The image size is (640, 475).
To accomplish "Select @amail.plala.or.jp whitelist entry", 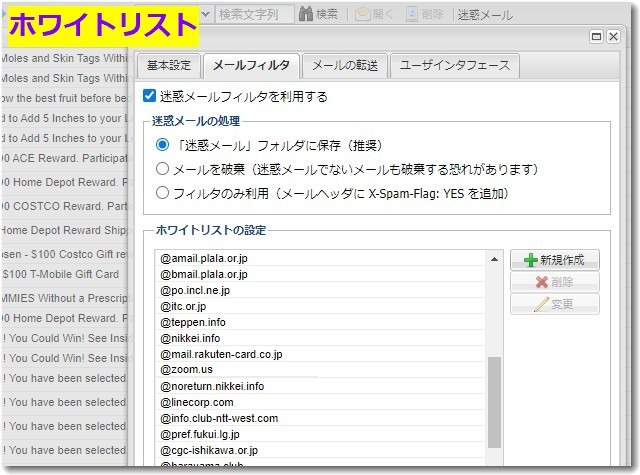I will (320, 258).
